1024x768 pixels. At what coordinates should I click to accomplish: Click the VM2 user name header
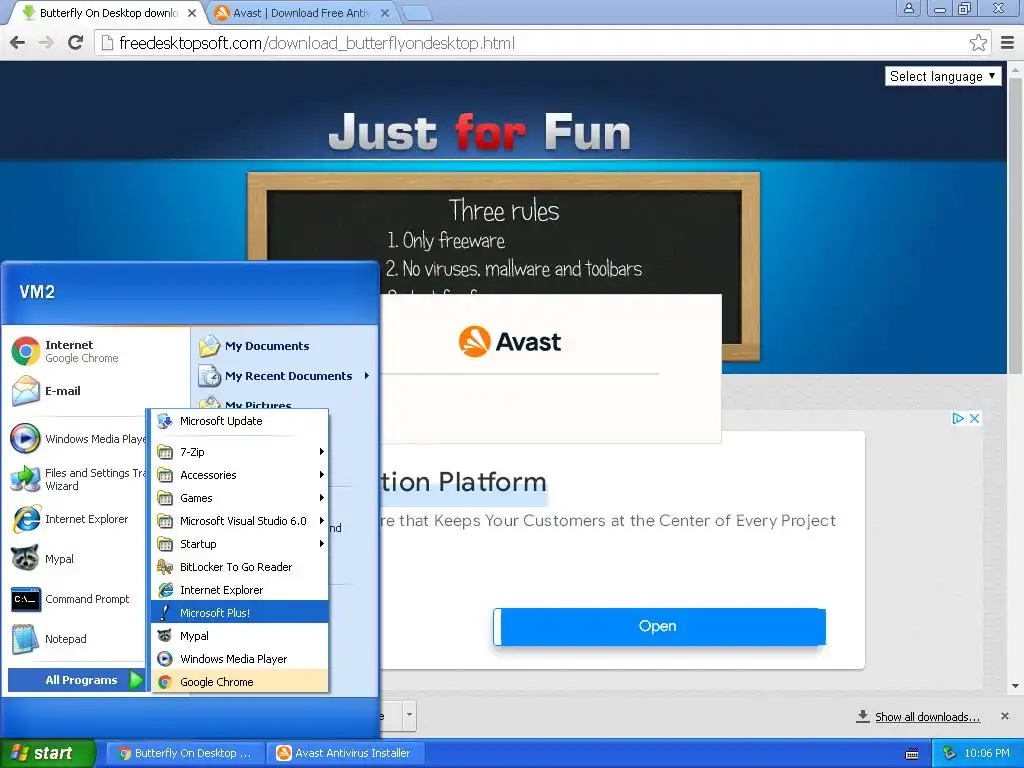37,292
